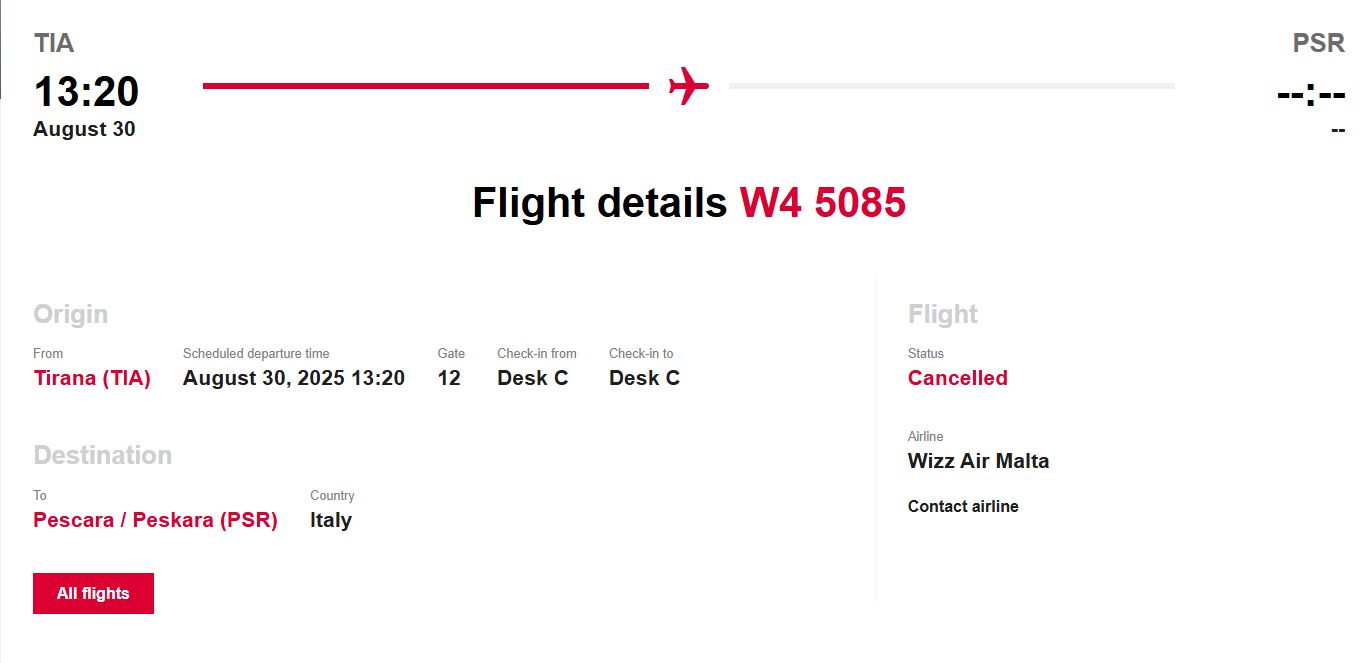Select the W4 5085 flight number
1372x663 pixels.
(x=822, y=203)
